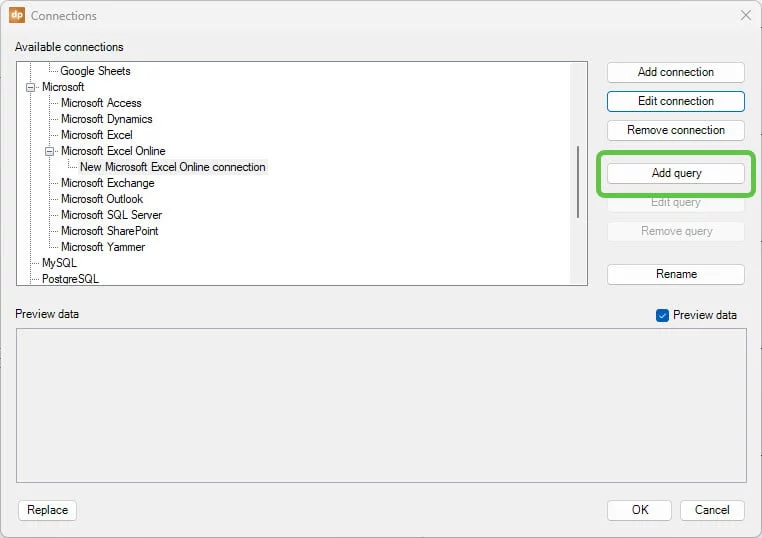Select the Microsoft parent tree node
This screenshot has height=538, width=762.
(63, 87)
